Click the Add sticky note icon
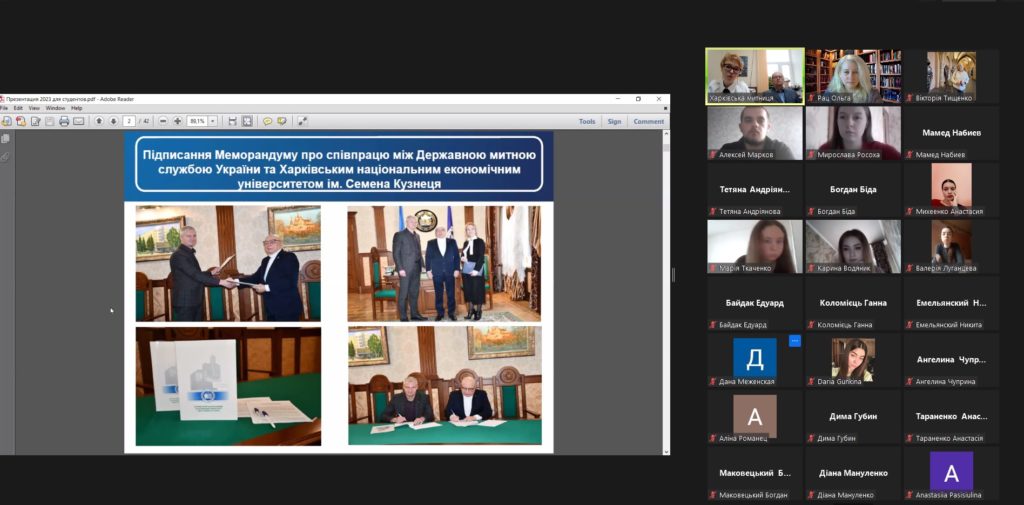 [x=268, y=121]
